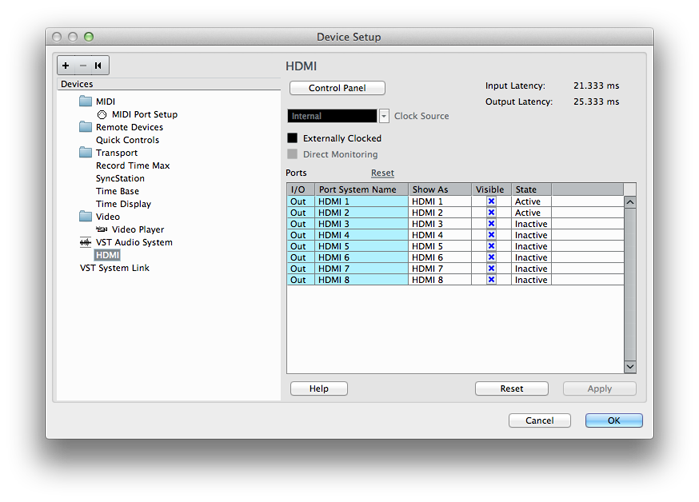Viewport: 699px width, 502px height.
Task: Click the Port System Name column header
Action: click(x=362, y=189)
